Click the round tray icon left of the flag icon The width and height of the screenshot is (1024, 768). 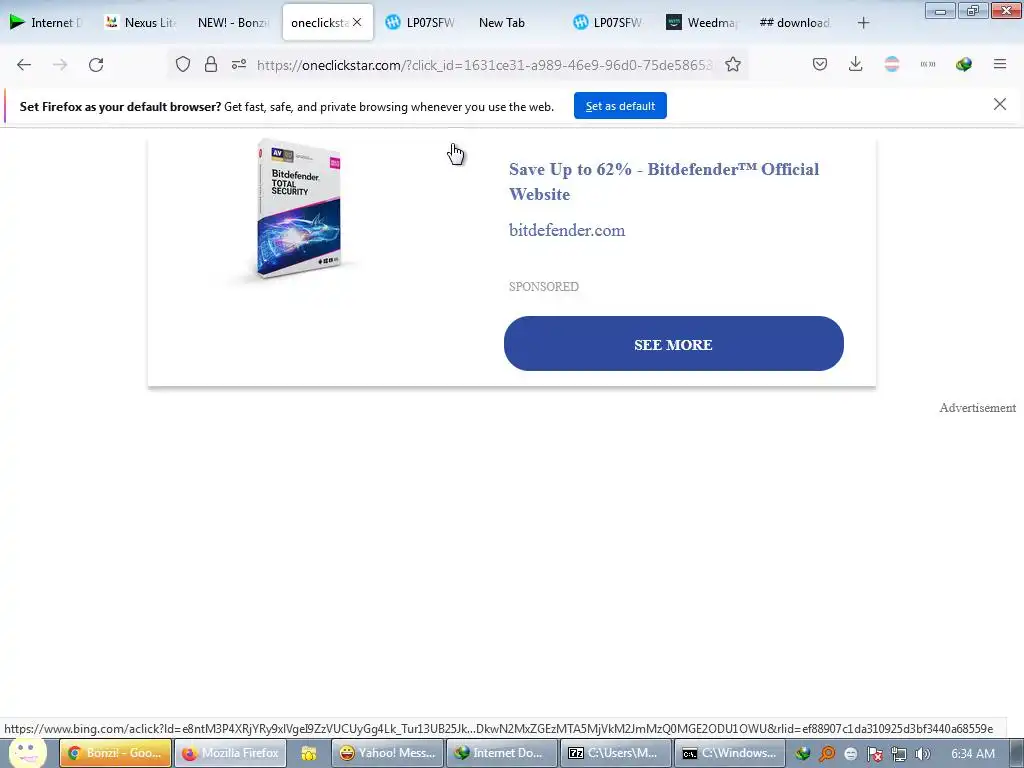click(x=850, y=754)
